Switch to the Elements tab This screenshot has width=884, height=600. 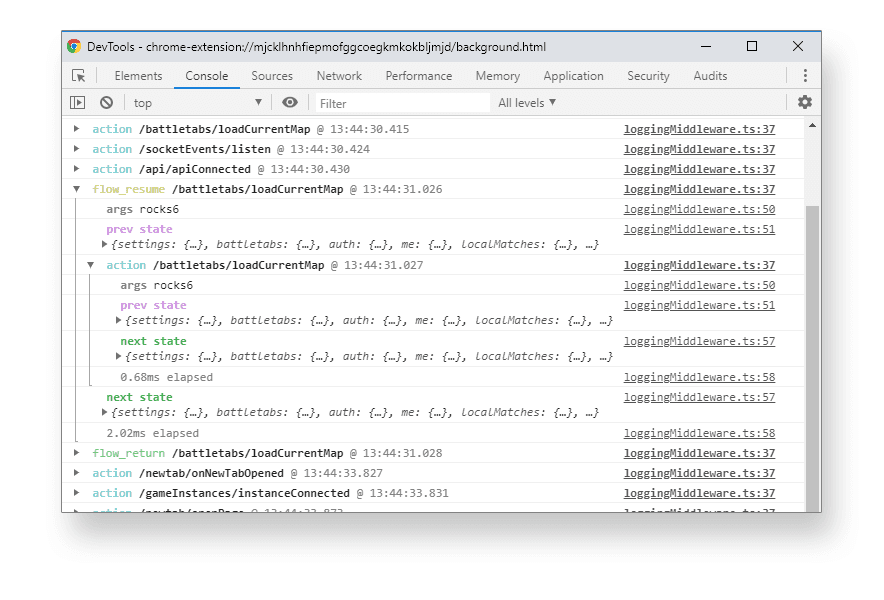[x=138, y=76]
